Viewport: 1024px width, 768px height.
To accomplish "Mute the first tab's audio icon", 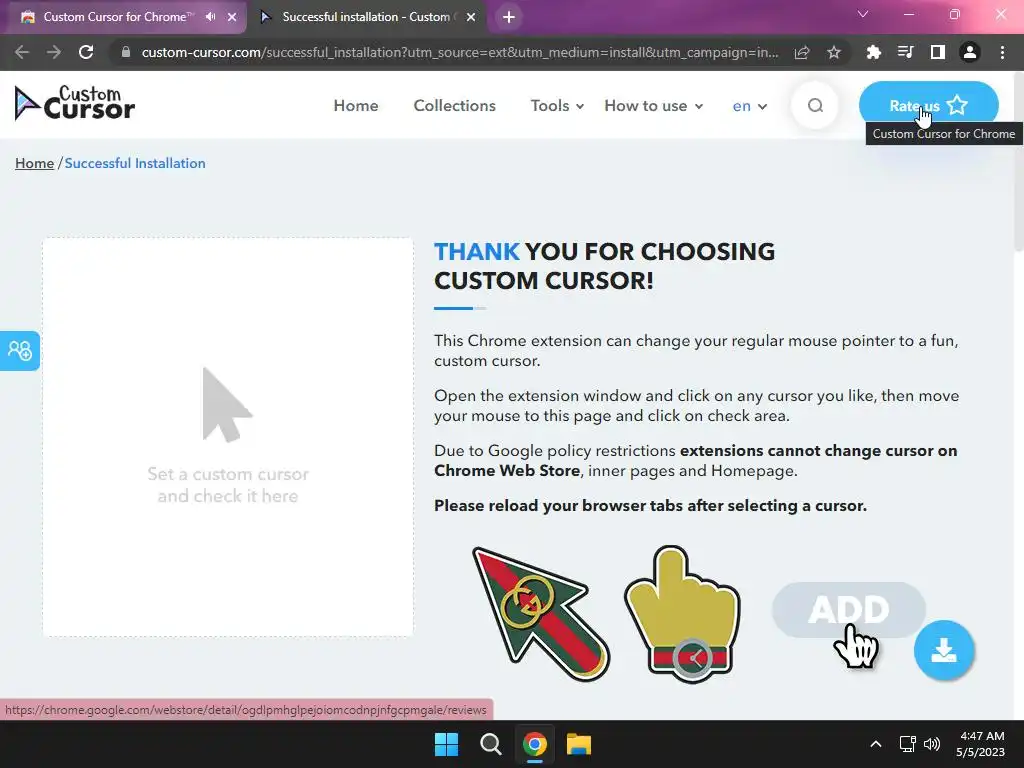I will [x=210, y=17].
